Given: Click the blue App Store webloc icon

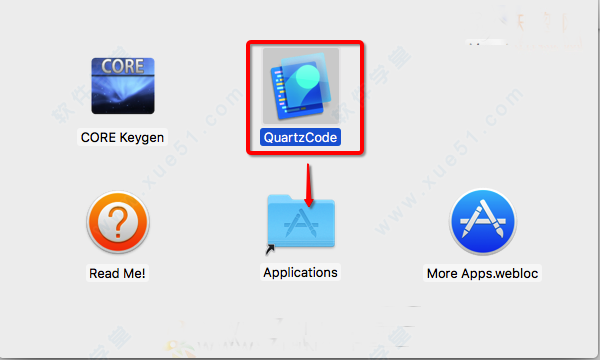Looking at the screenshot, I should pyautogui.click(x=483, y=222).
